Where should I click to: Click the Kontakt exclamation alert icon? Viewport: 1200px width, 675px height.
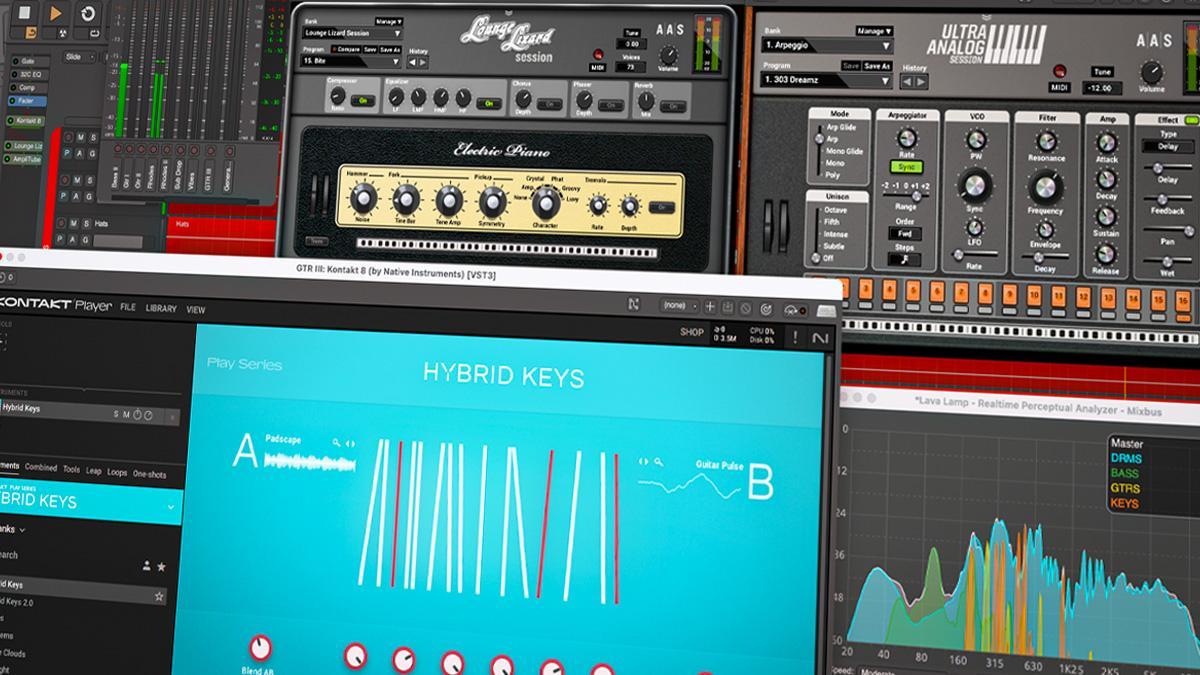(796, 338)
